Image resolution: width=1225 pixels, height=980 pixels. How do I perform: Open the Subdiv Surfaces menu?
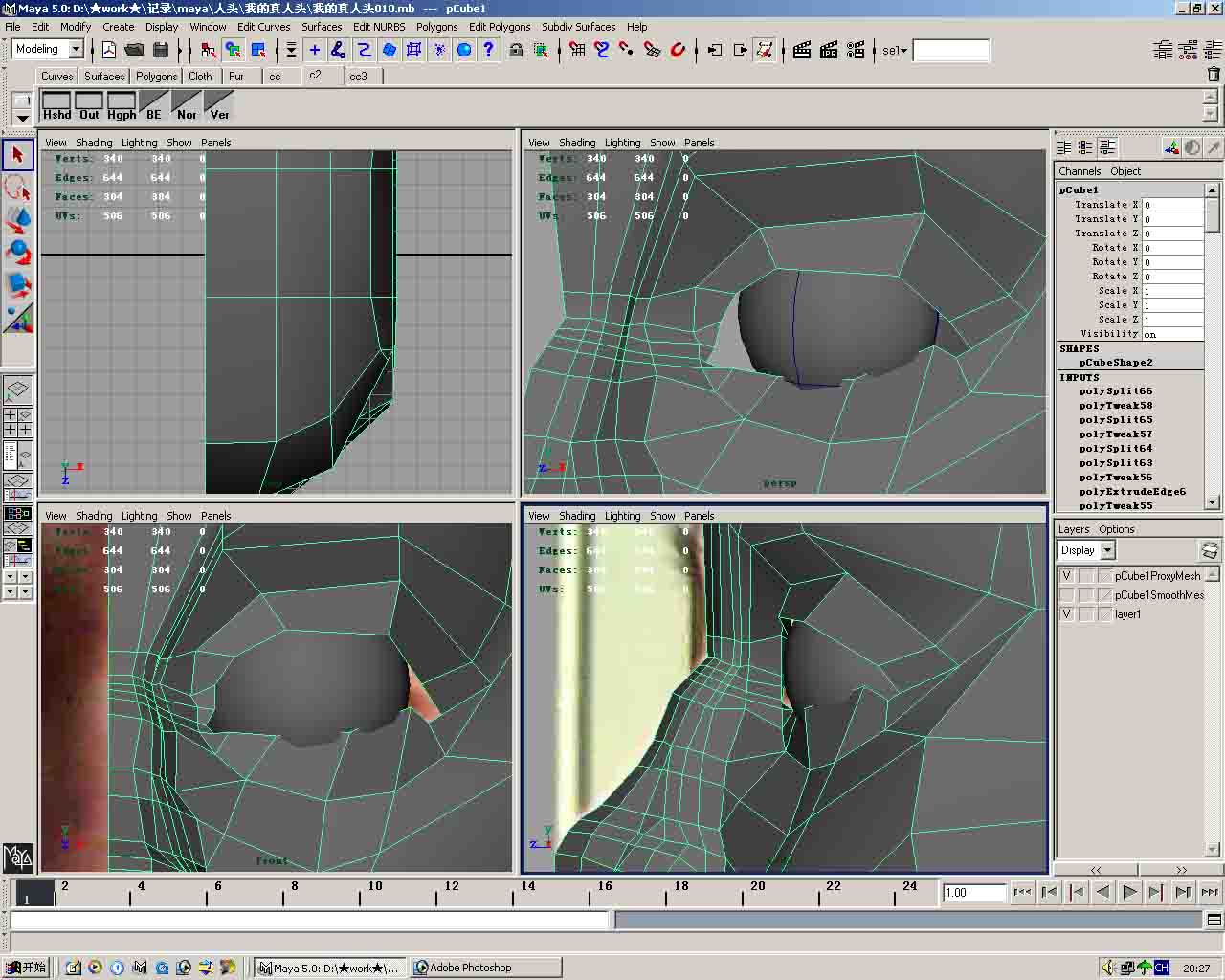point(579,27)
